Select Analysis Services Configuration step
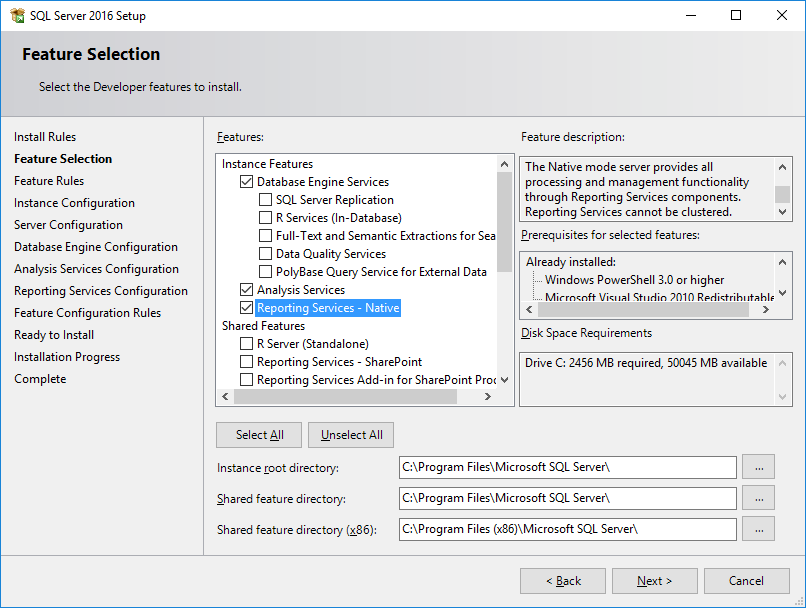The width and height of the screenshot is (806, 608). [x=96, y=269]
